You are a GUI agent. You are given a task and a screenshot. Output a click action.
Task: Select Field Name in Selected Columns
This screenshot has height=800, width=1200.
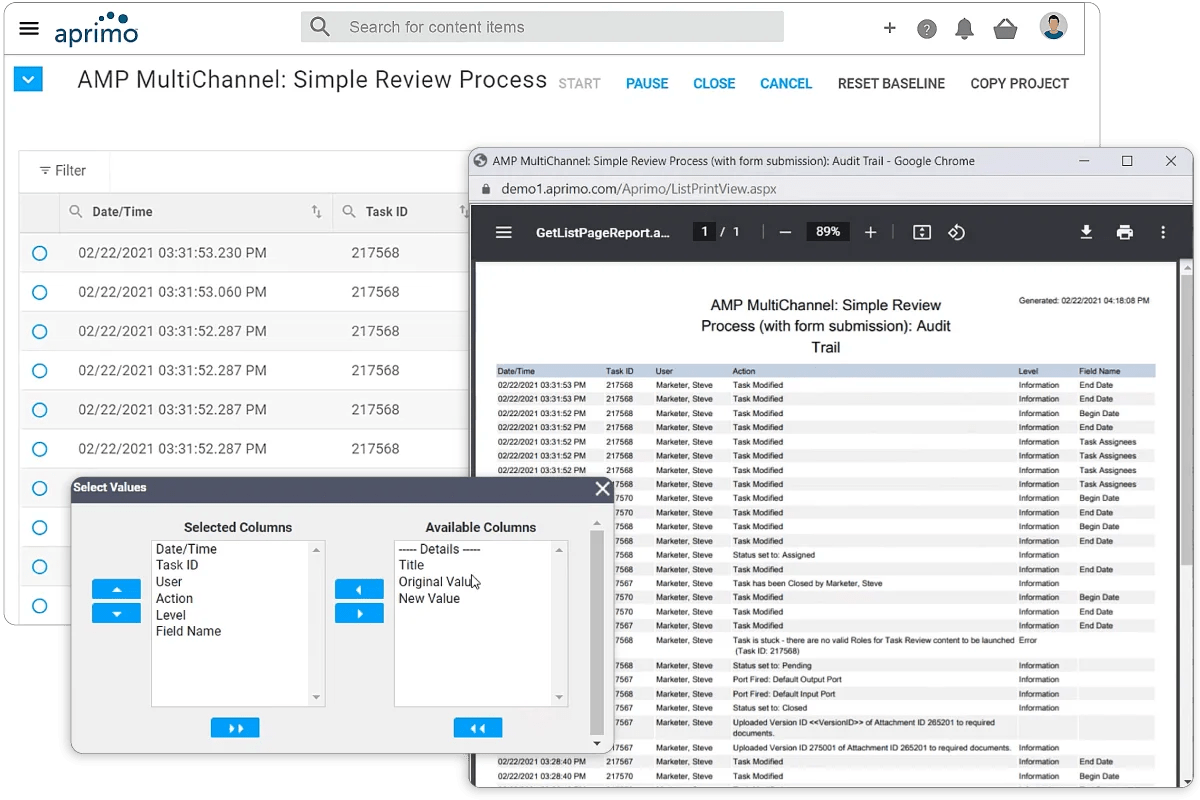point(188,631)
